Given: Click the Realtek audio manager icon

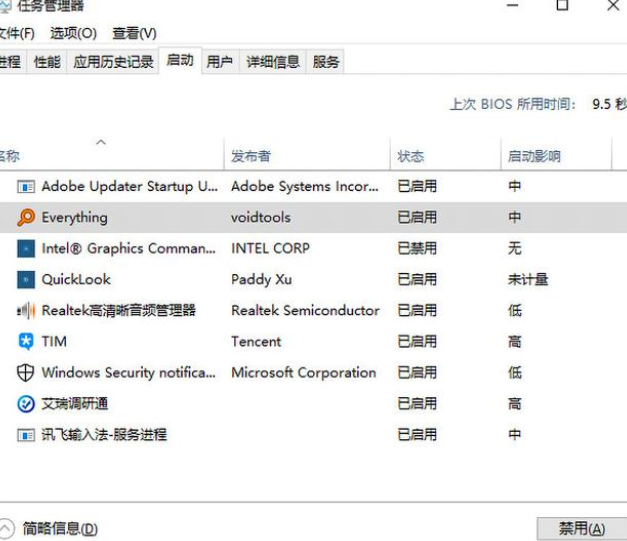Looking at the screenshot, I should [26, 311].
